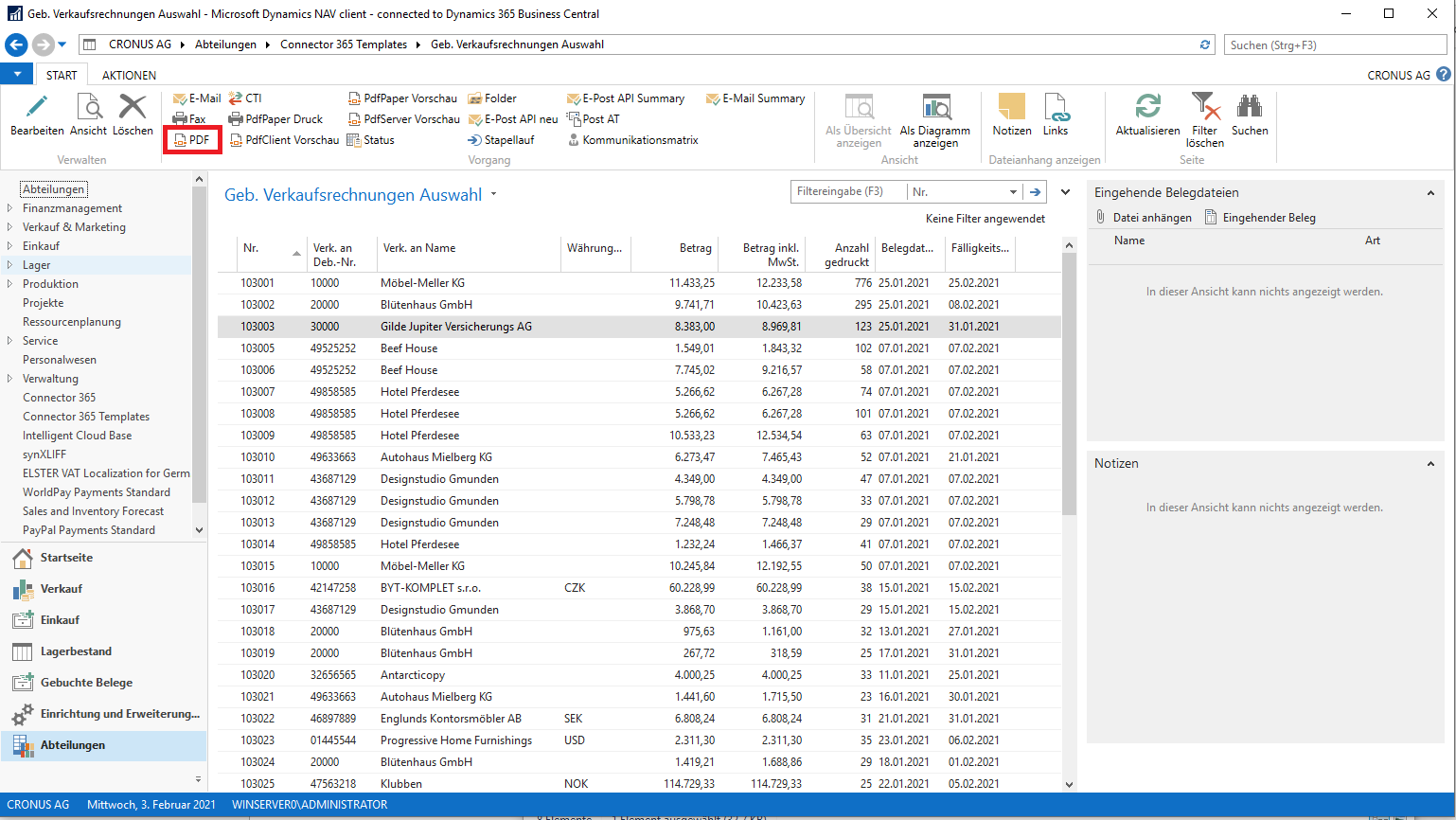Viewport: 1456px width, 820px height.
Task: Open the Links action
Action: click(x=1056, y=115)
